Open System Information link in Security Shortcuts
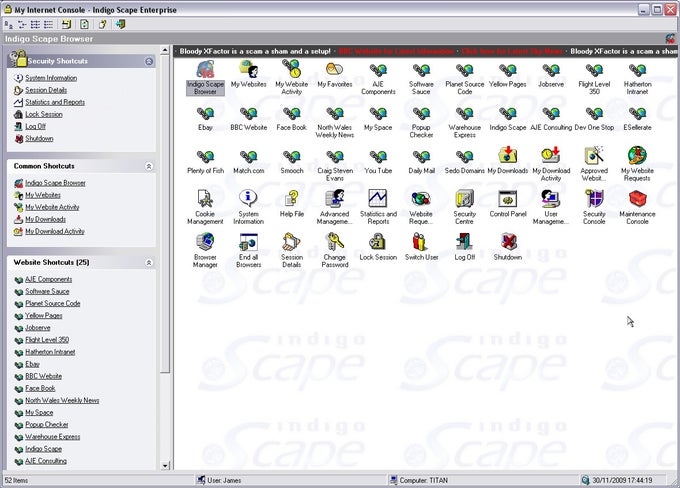This screenshot has height=488, width=680. 51,78
